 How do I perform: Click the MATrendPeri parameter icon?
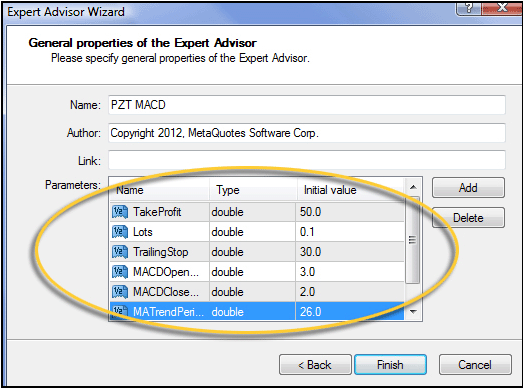(x=120, y=312)
